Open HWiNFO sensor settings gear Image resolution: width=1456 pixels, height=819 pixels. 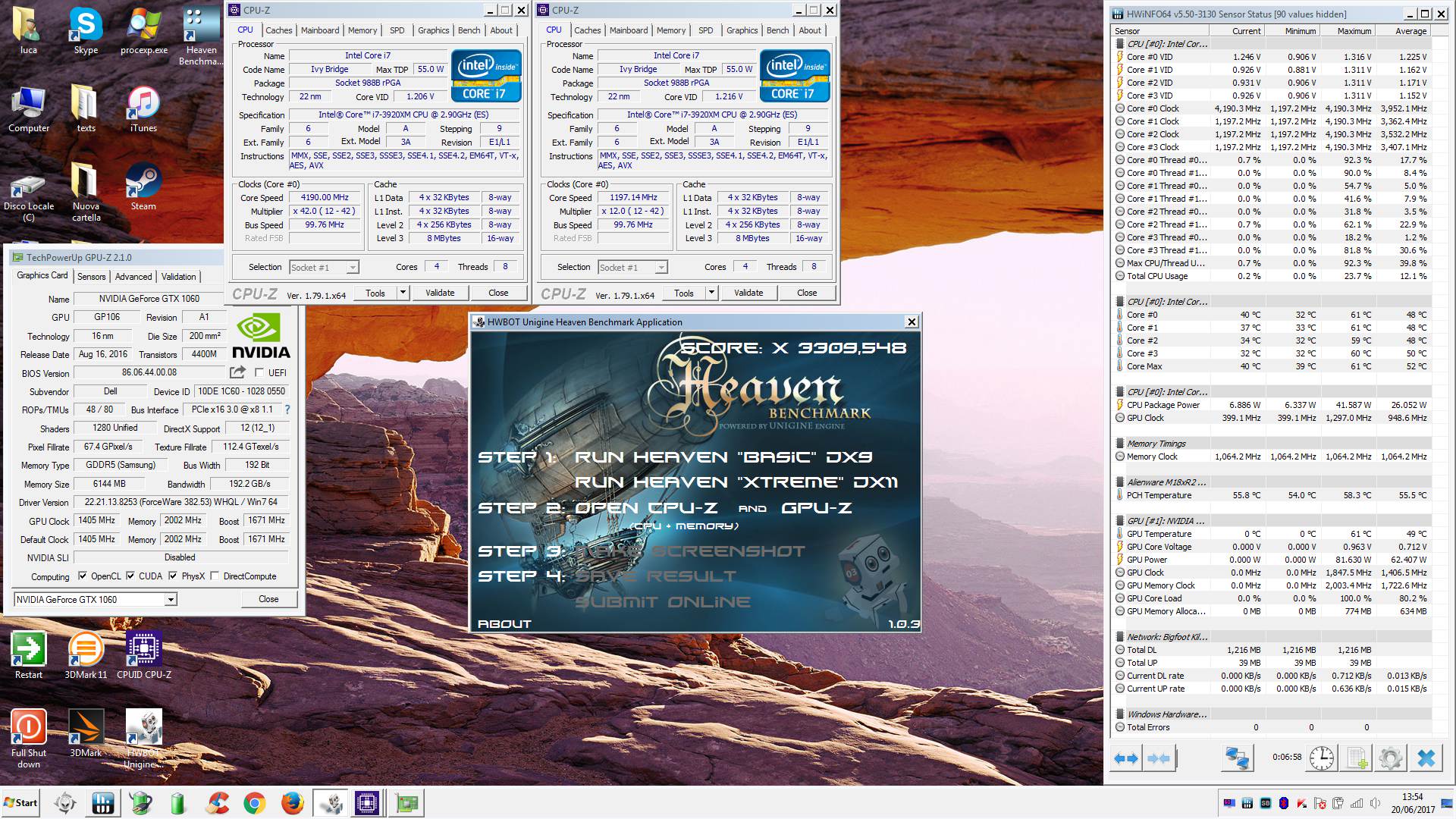tap(1391, 758)
